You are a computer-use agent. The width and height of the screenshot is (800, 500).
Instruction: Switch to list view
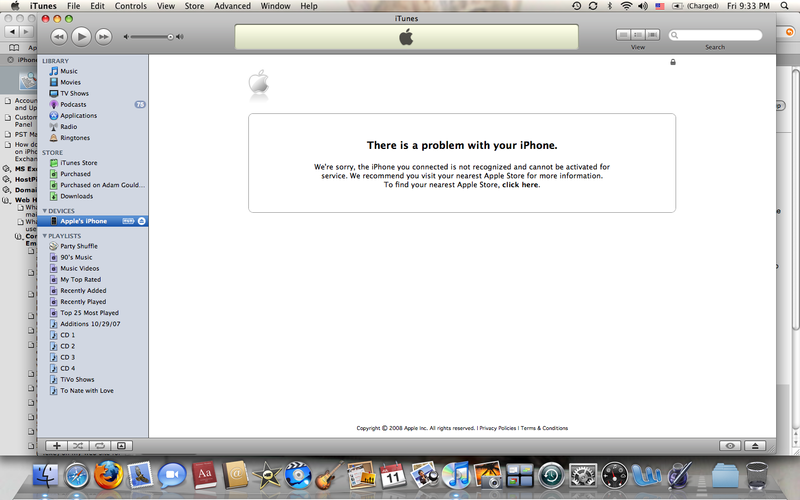pyautogui.click(x=623, y=35)
